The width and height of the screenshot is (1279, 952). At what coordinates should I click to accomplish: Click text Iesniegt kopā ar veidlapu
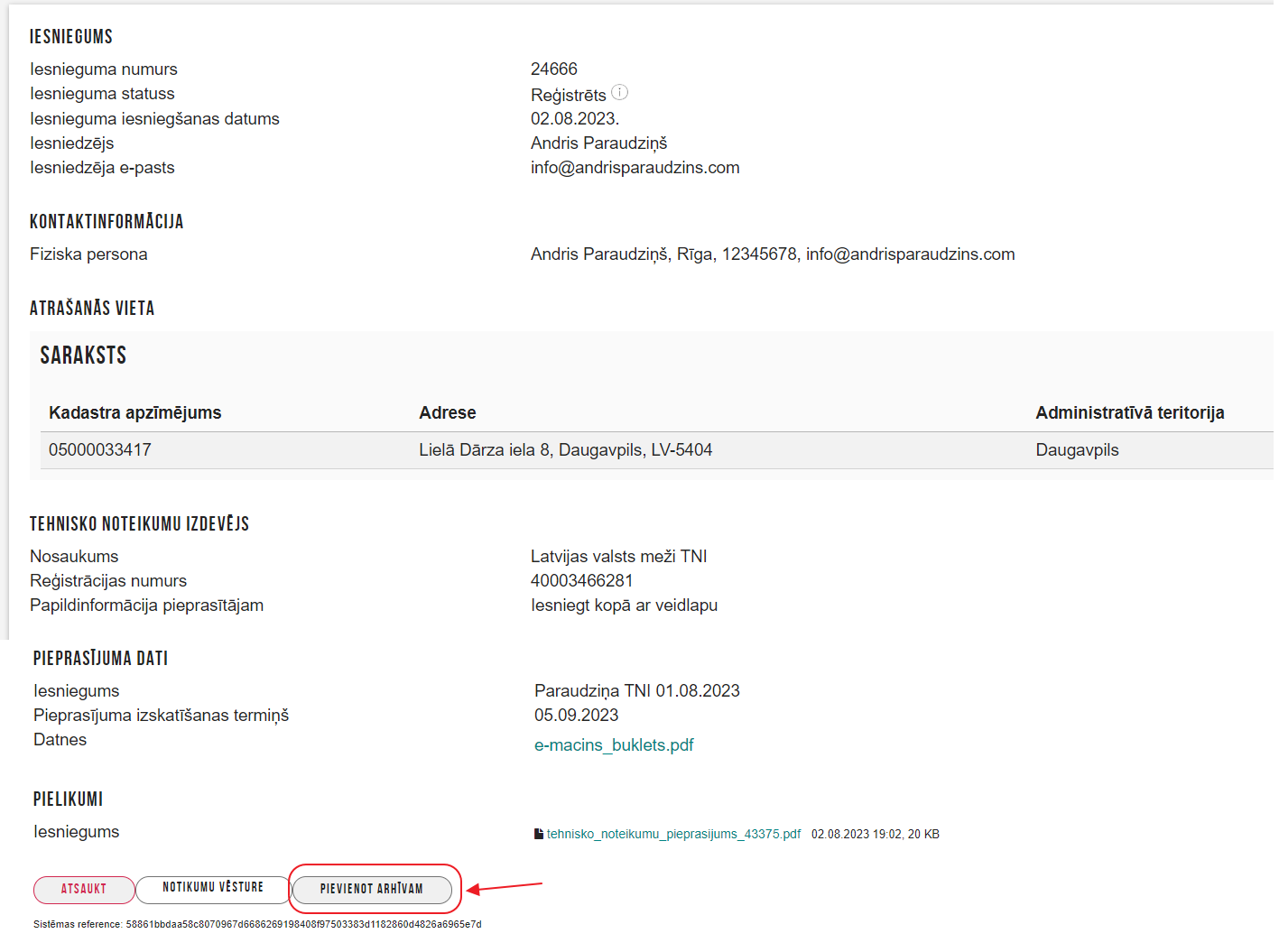[x=625, y=605]
